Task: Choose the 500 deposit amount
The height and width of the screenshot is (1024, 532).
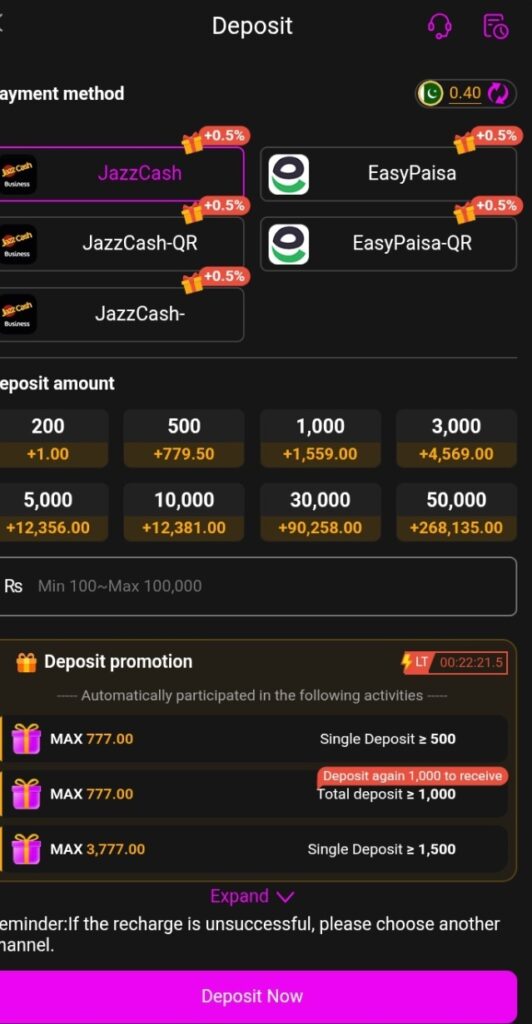Action: 184,438
